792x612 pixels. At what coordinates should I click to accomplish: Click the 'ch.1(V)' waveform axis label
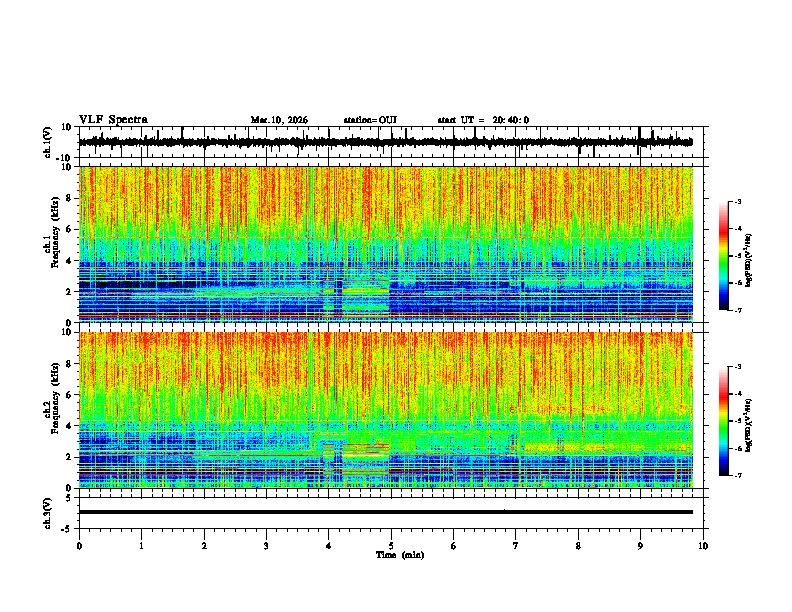pos(48,142)
